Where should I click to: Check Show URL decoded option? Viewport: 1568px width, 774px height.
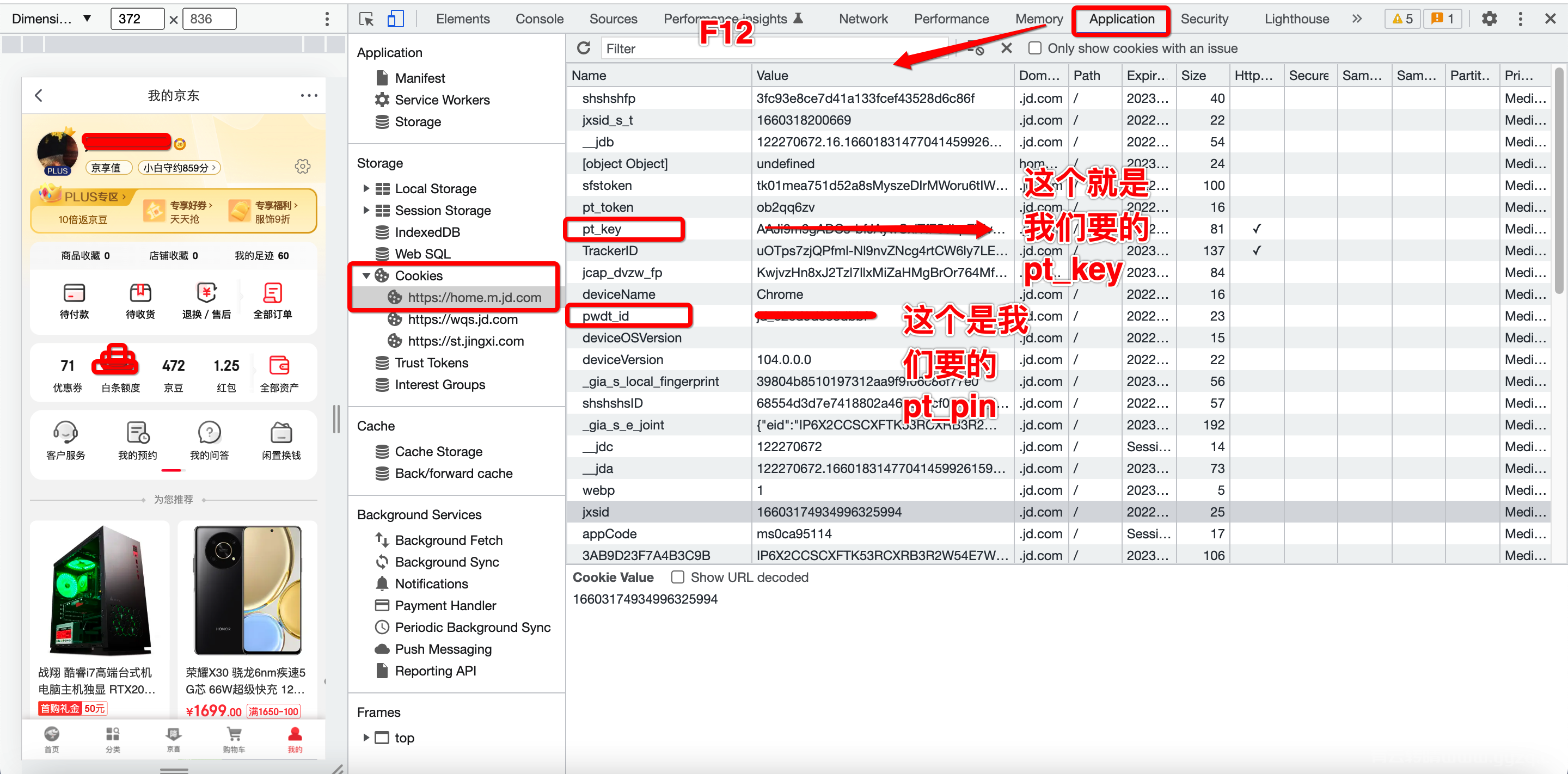(x=677, y=577)
